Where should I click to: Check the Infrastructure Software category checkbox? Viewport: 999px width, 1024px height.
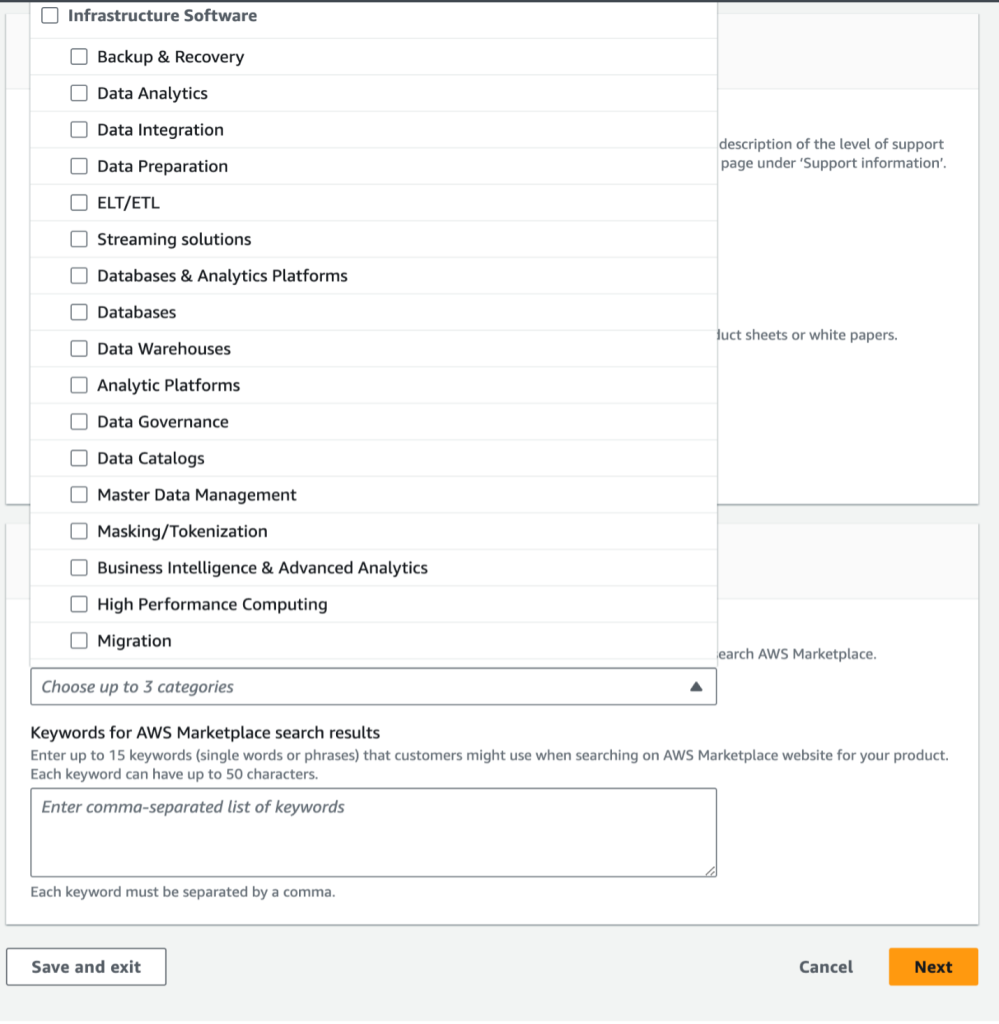[x=48, y=15]
